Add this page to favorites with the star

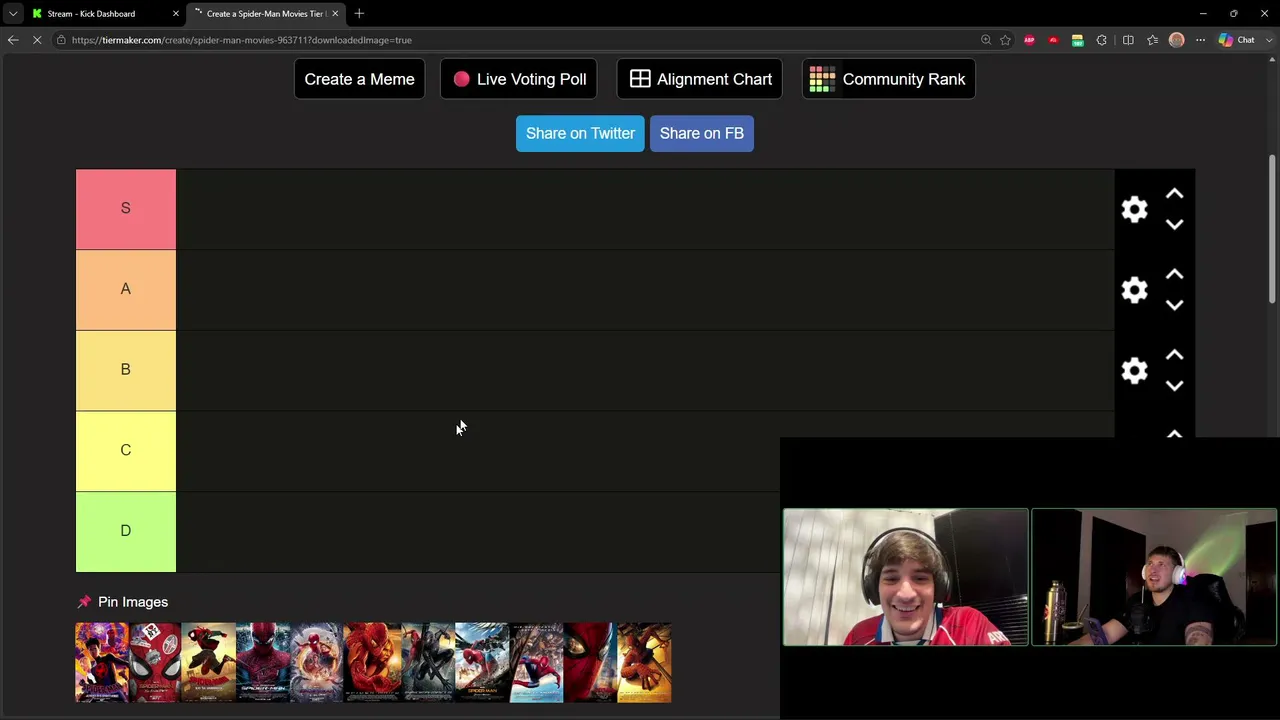pyautogui.click(x=1005, y=40)
